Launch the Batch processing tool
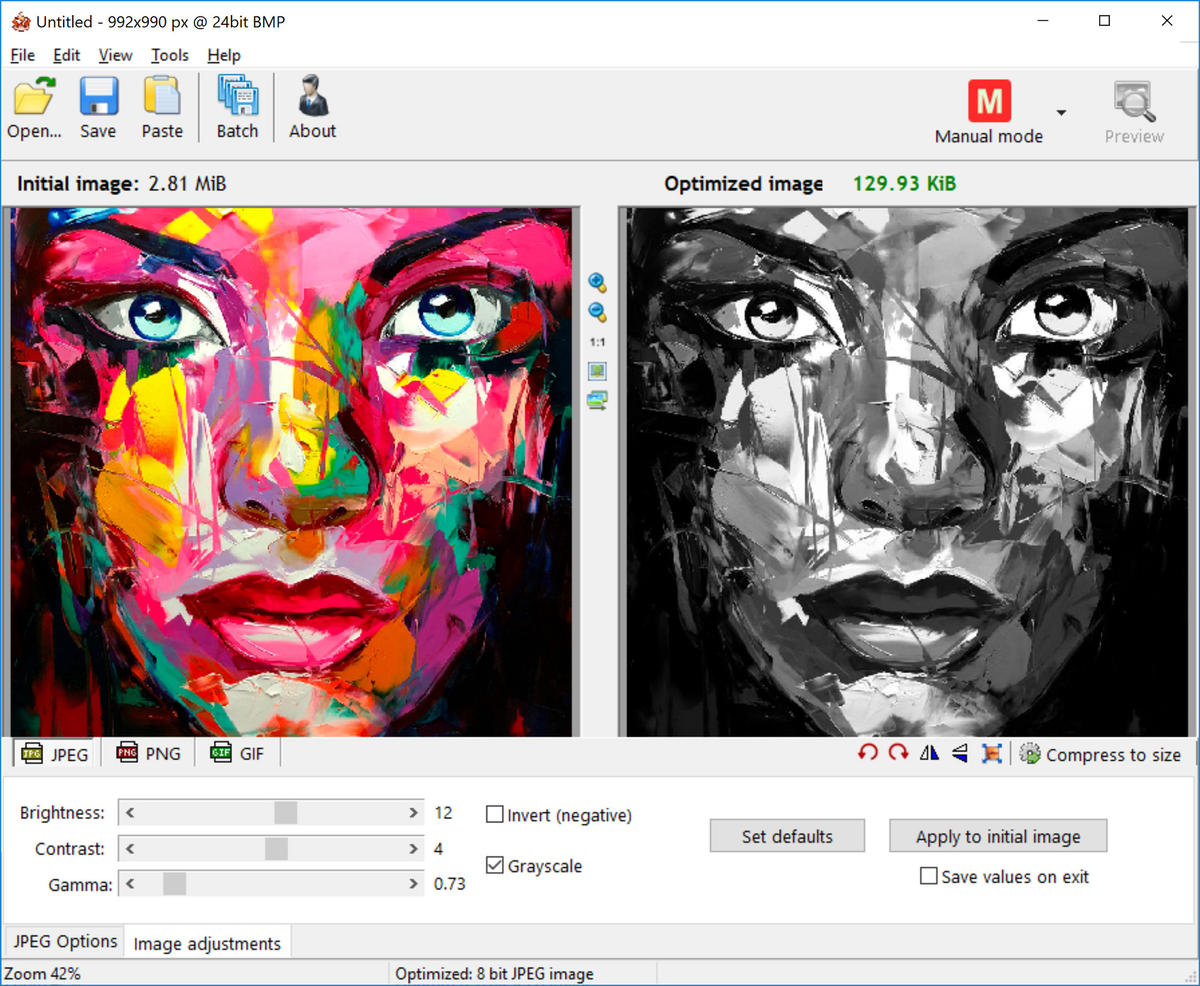Viewport: 1200px width, 986px height. 237,108
